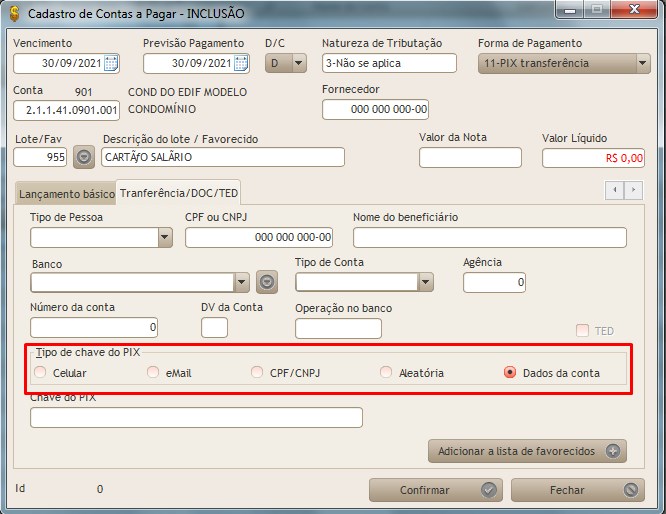The height and width of the screenshot is (514, 666).
Task: Click the application icon in the title bar
Action: pyautogui.click(x=14, y=13)
